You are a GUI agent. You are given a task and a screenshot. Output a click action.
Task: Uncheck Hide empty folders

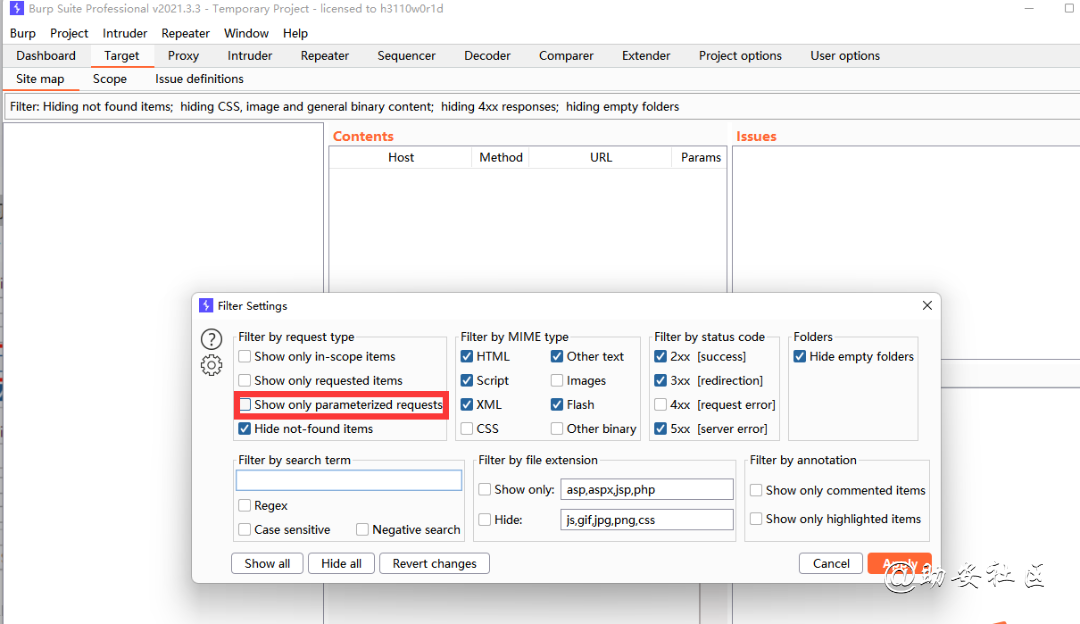pos(800,356)
